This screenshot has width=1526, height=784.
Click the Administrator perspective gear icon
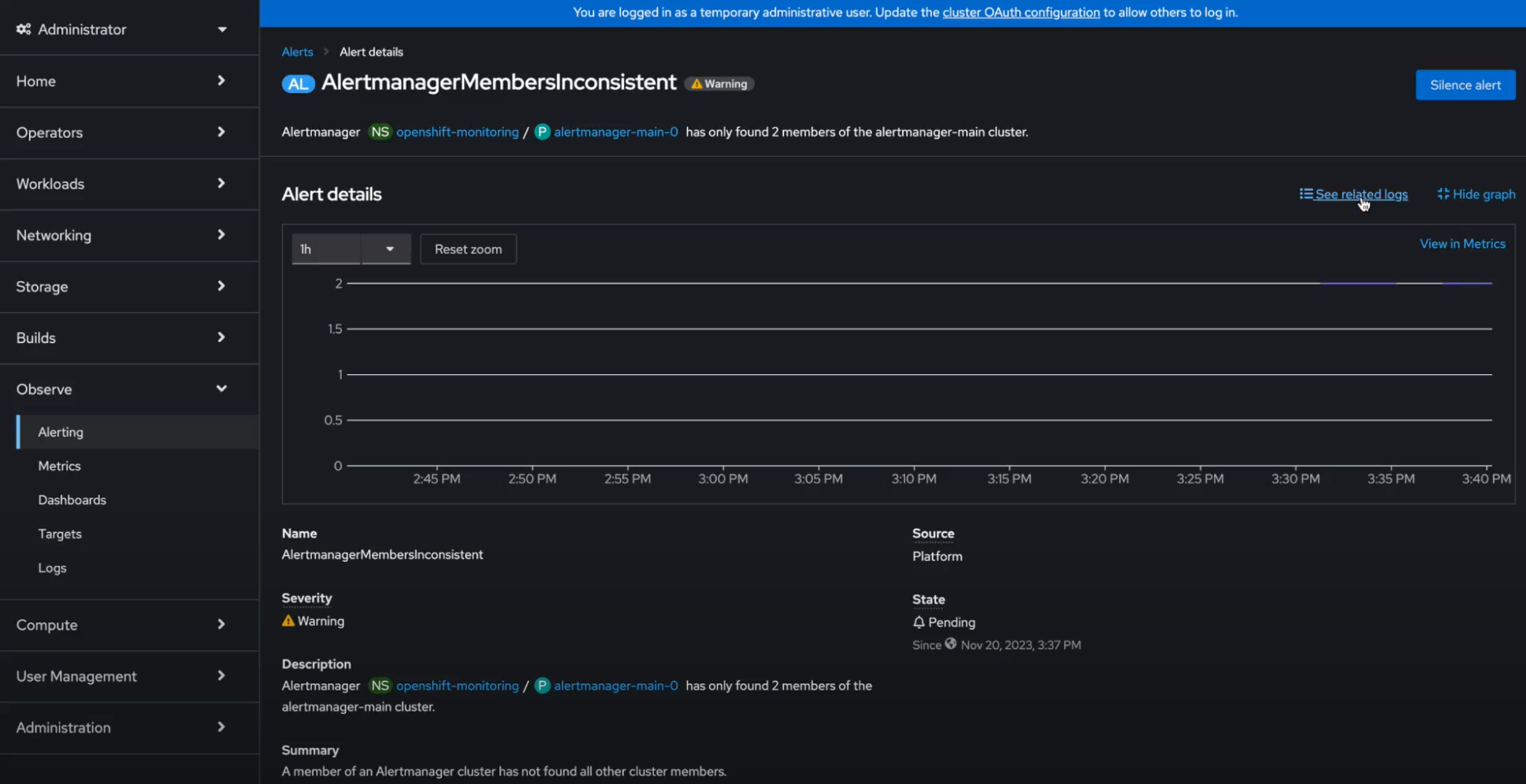(x=24, y=29)
